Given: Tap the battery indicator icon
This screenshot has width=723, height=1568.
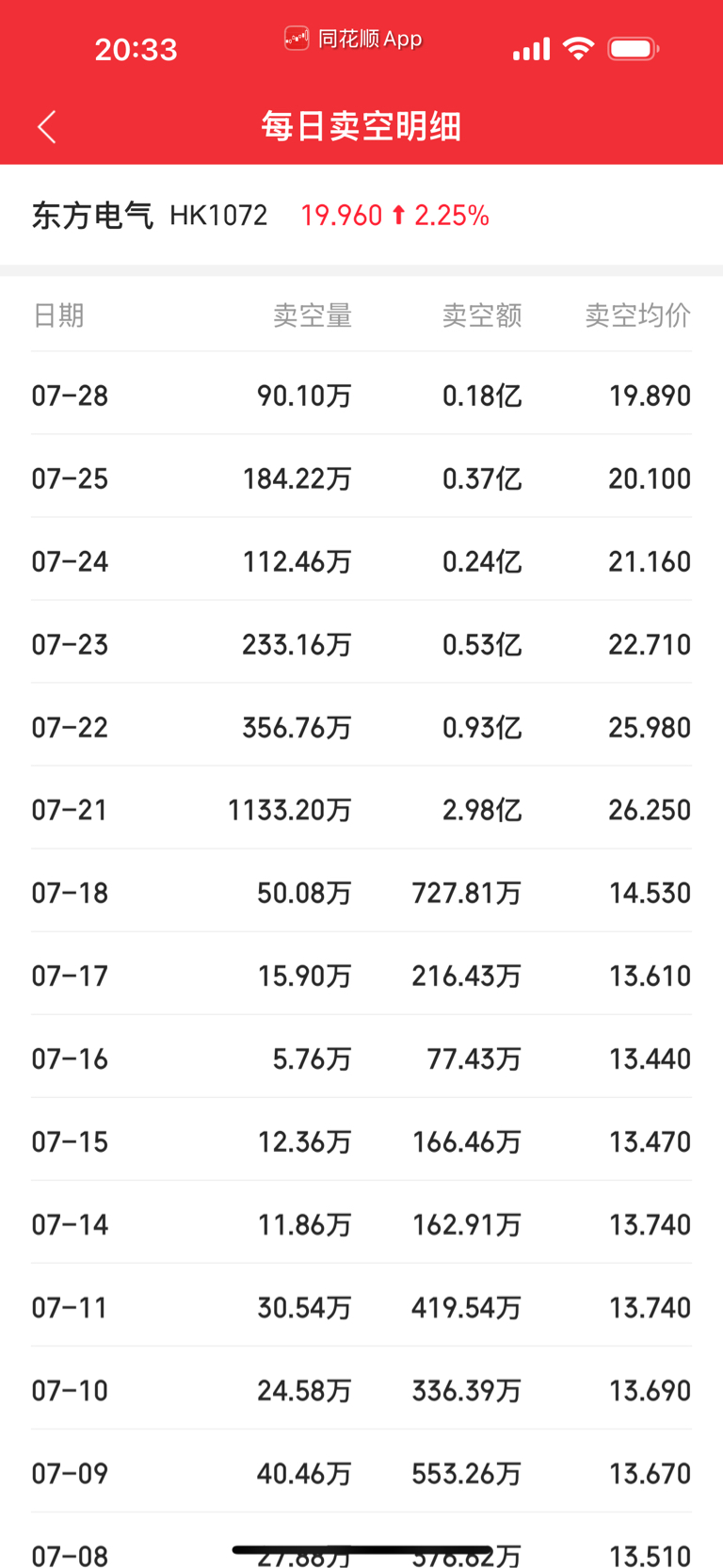Looking at the screenshot, I should pyautogui.click(x=634, y=48).
